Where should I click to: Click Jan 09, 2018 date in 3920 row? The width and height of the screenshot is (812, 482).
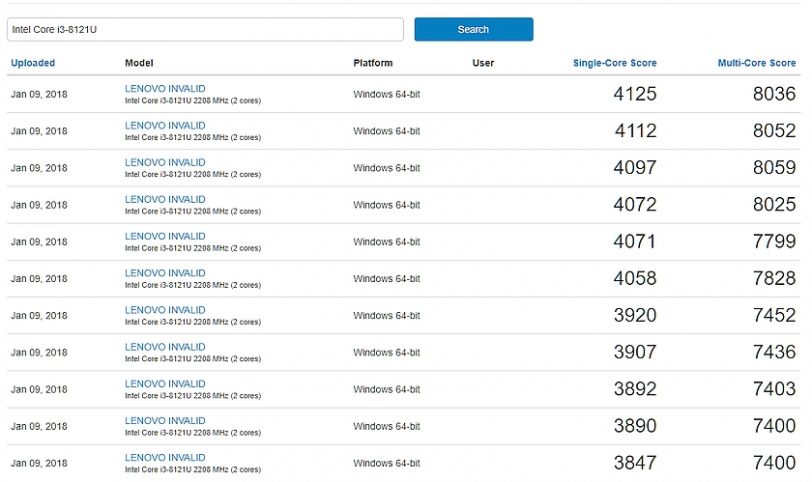point(39,315)
